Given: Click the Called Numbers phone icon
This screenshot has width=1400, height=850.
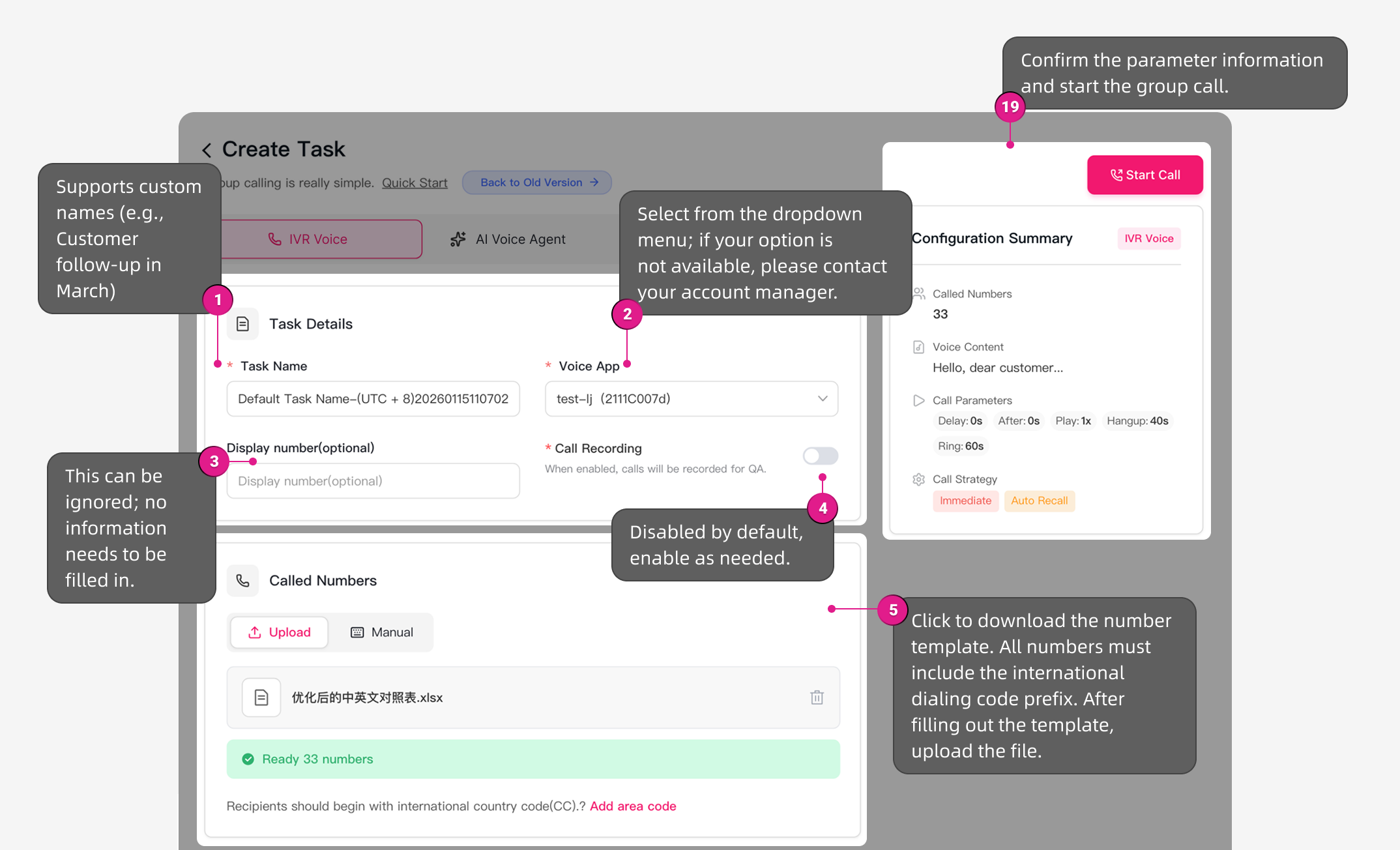Looking at the screenshot, I should [x=242, y=581].
